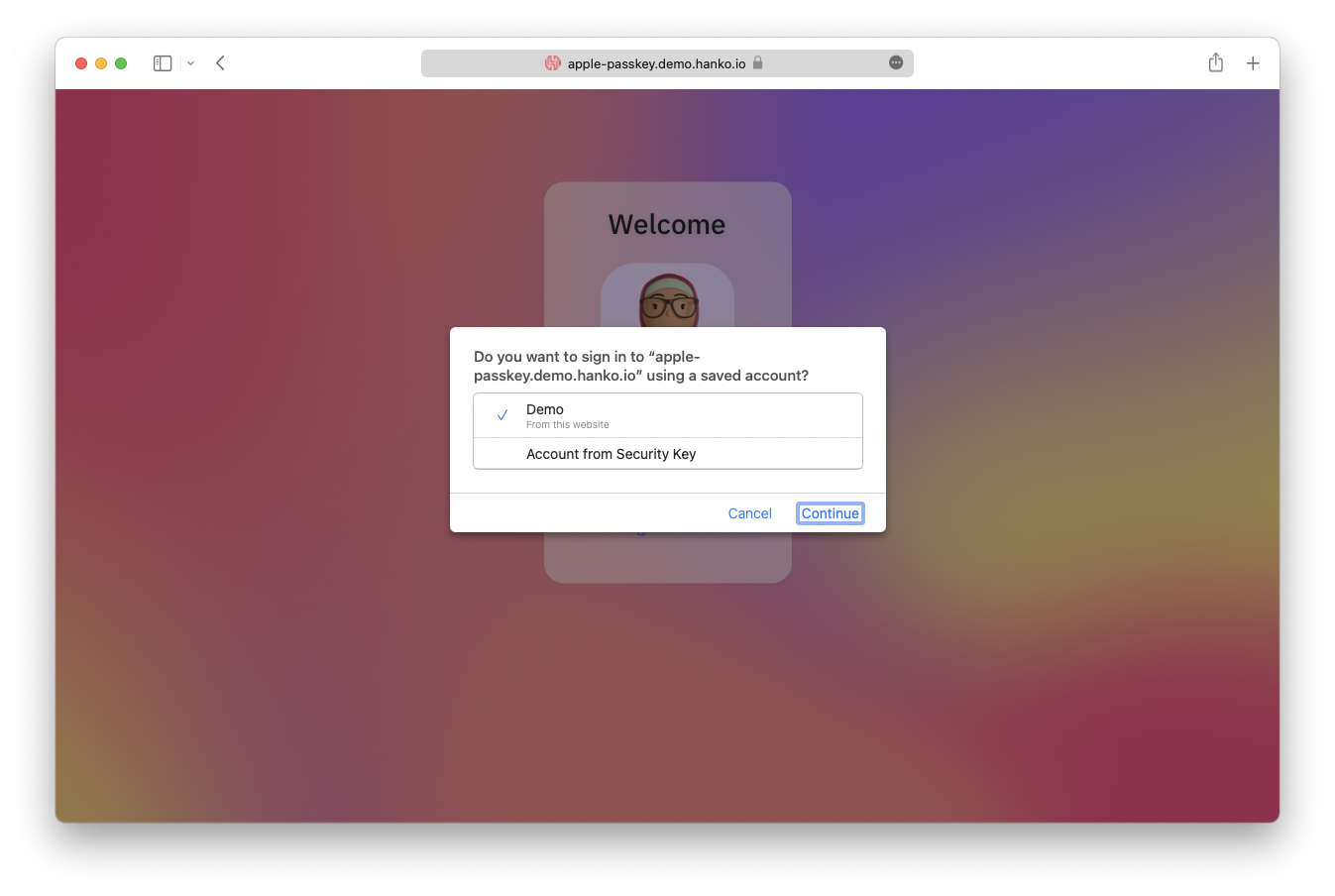Open the Share button in the toolbar
This screenshot has width=1335, height=896.
point(1216,62)
